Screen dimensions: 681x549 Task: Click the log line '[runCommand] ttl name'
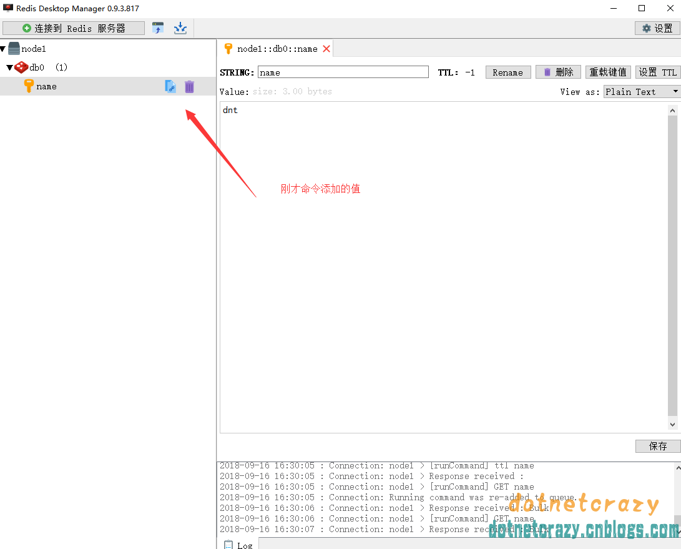(482, 466)
